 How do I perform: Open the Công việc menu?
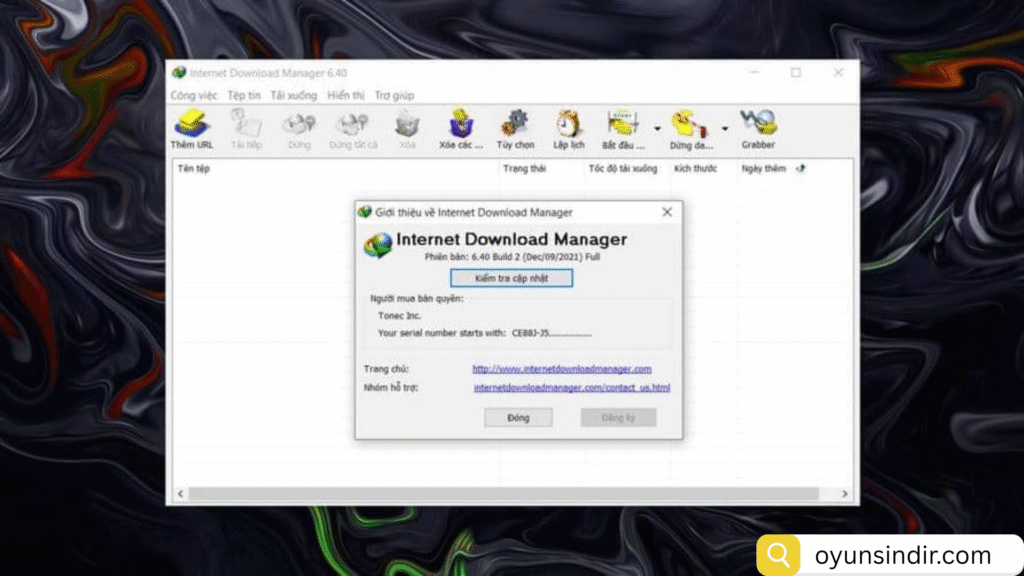193,96
